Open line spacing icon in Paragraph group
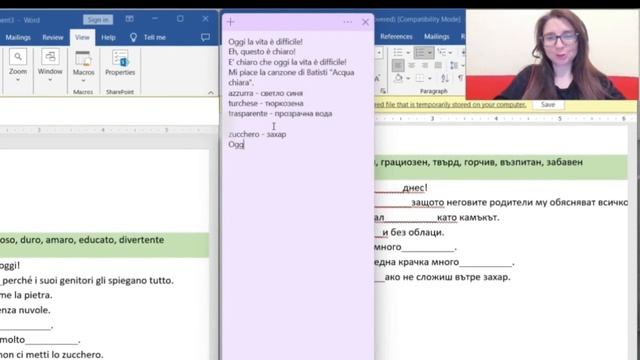This screenshot has width=640, height=360. pyautogui.click(x=454, y=65)
